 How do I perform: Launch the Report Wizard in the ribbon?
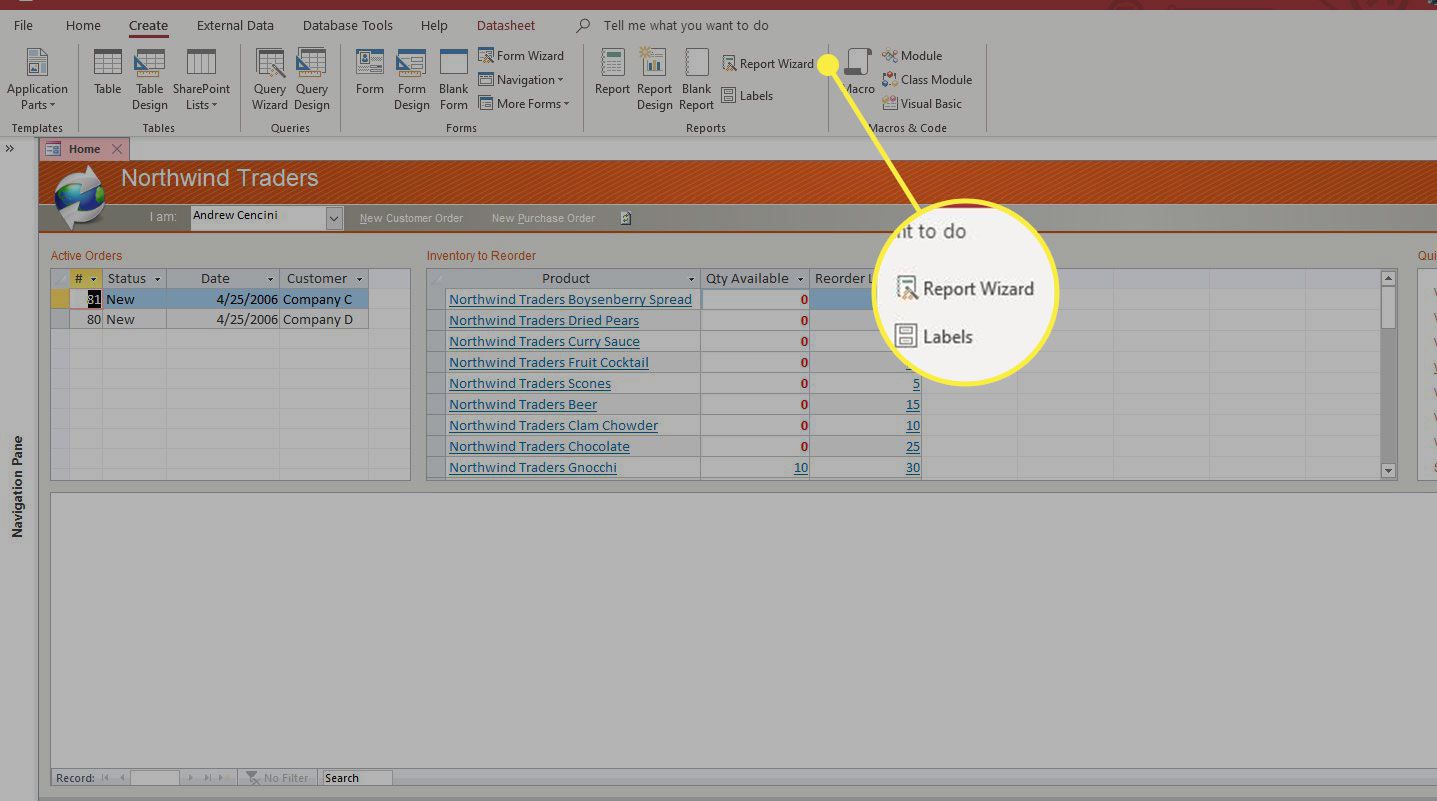pos(768,64)
